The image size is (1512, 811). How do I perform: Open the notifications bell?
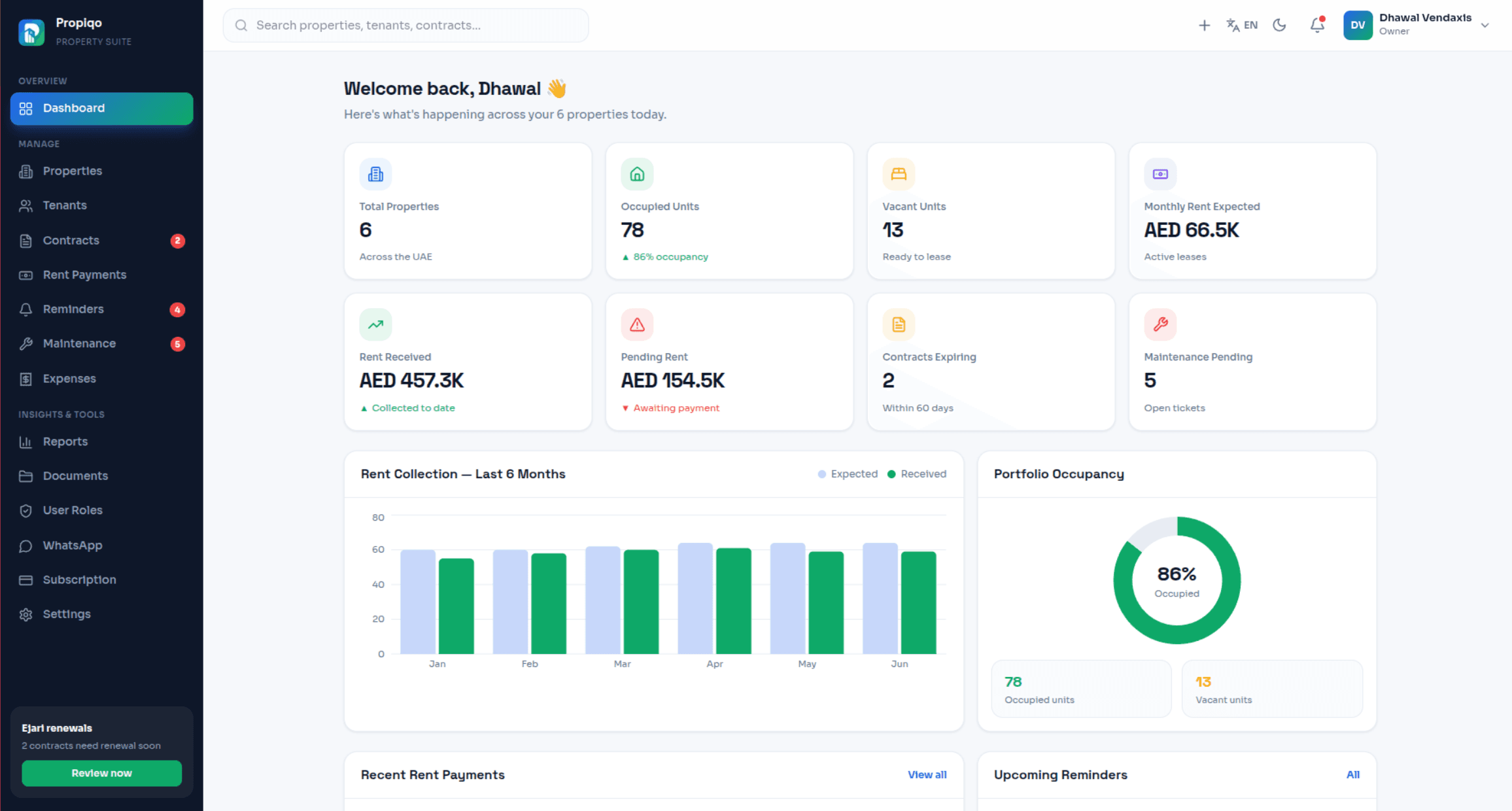tap(1317, 26)
